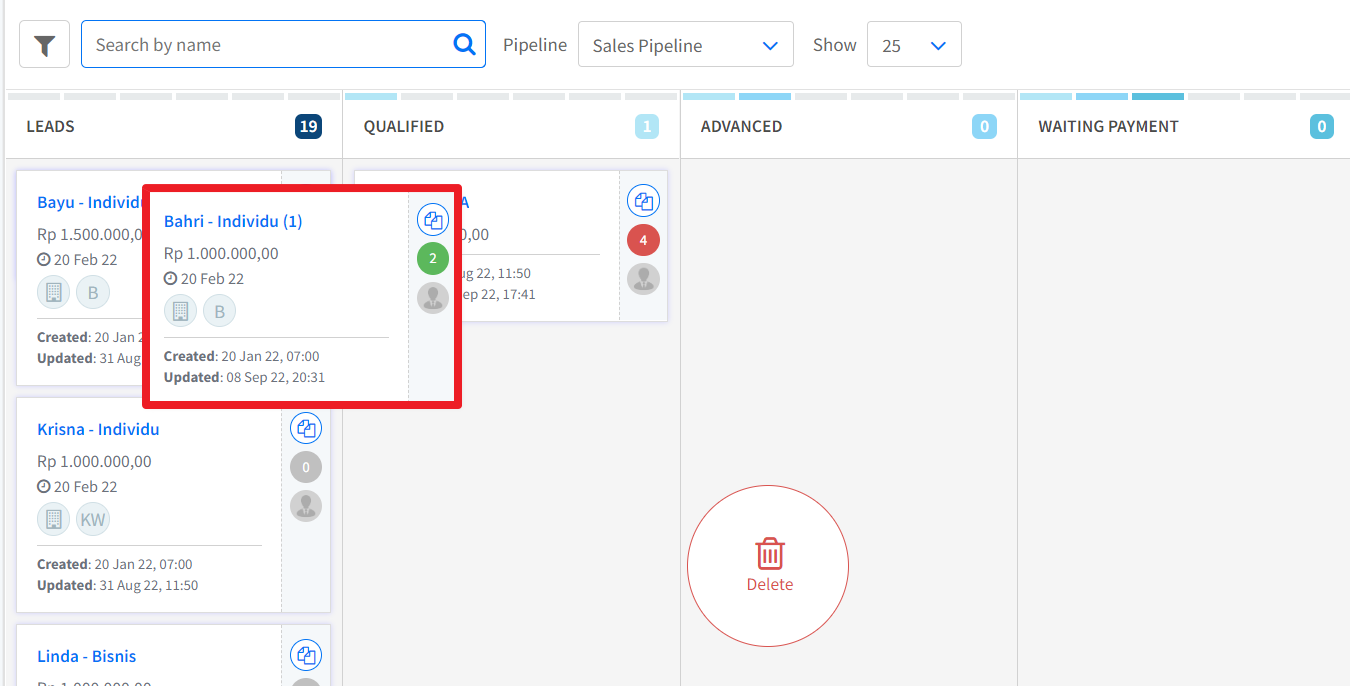Click company building icon on Krisna card
Viewport: 1350px width, 686px height.
pos(54,519)
